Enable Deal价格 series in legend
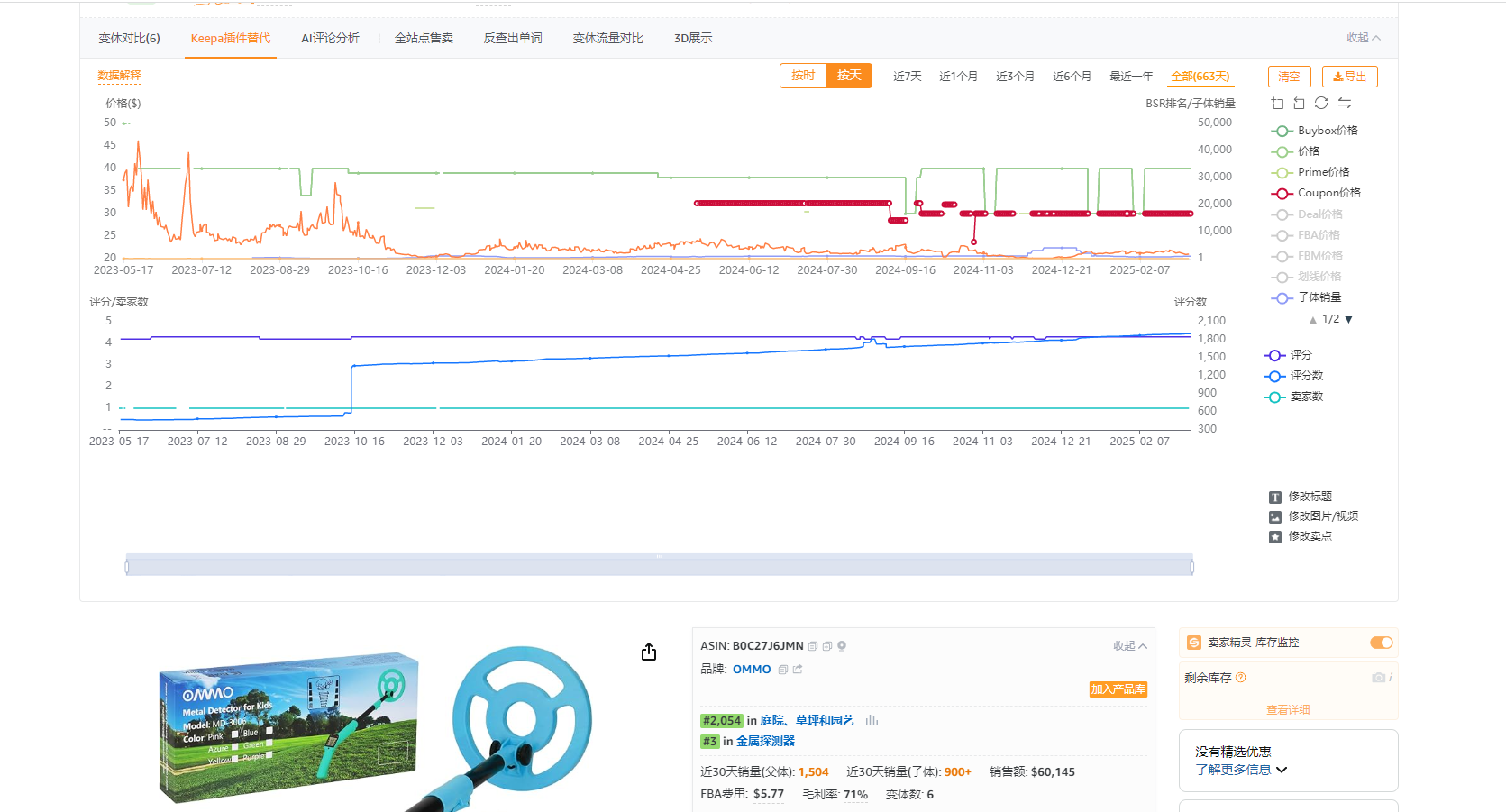 click(x=1307, y=214)
